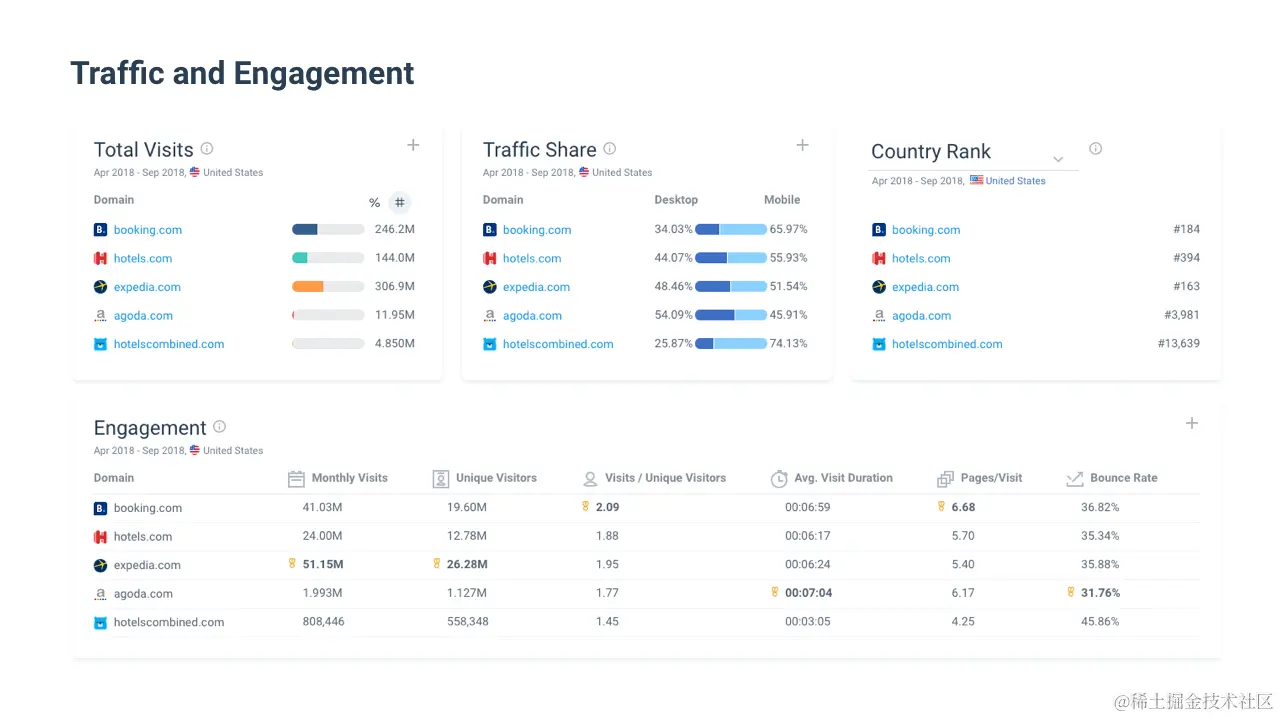Image resolution: width=1280 pixels, height=718 pixels.
Task: Click the Unique Visitors person icon
Action: 441,479
